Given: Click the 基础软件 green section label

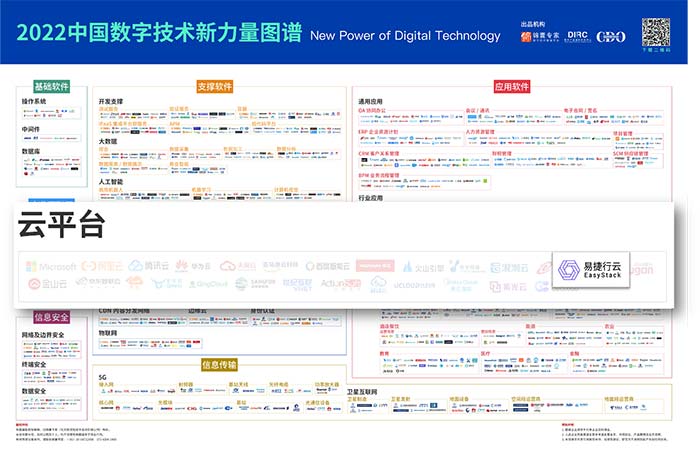Looking at the screenshot, I should (x=52, y=86).
